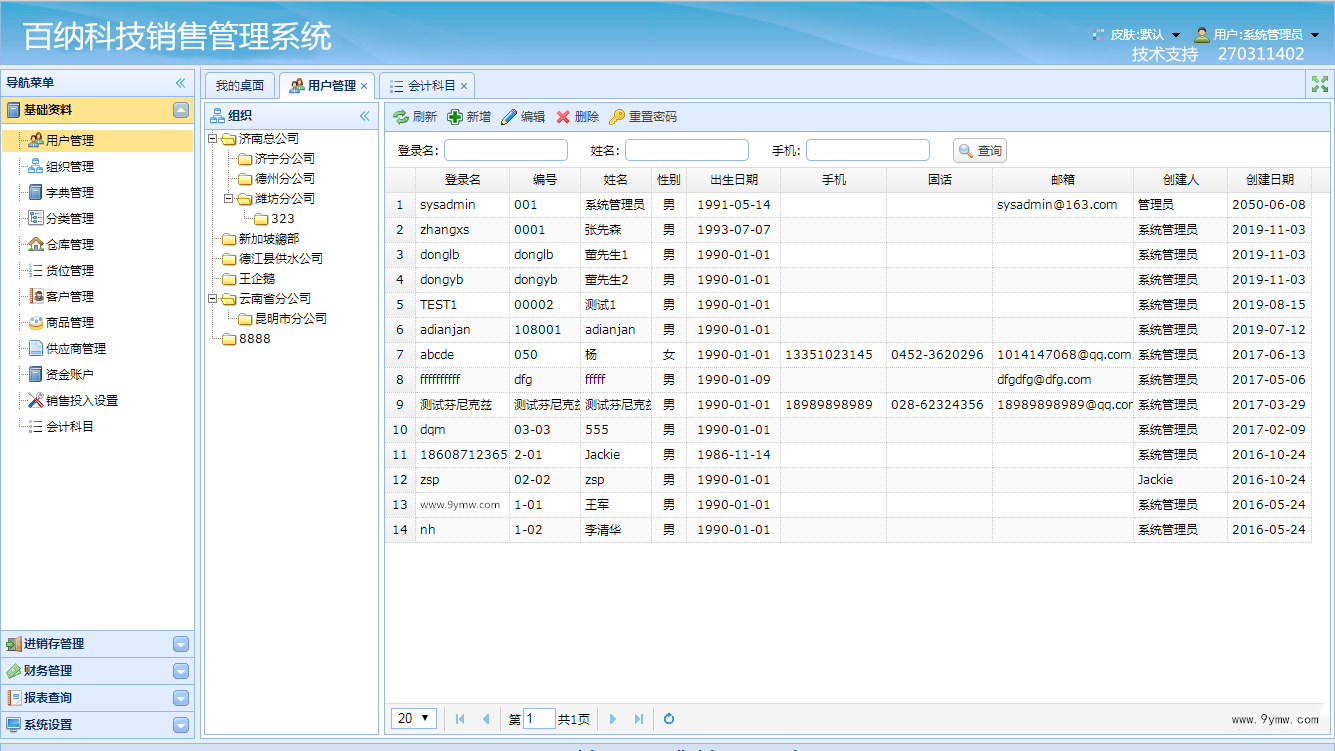
Task: Select the row for 李清华
Action: (849, 530)
